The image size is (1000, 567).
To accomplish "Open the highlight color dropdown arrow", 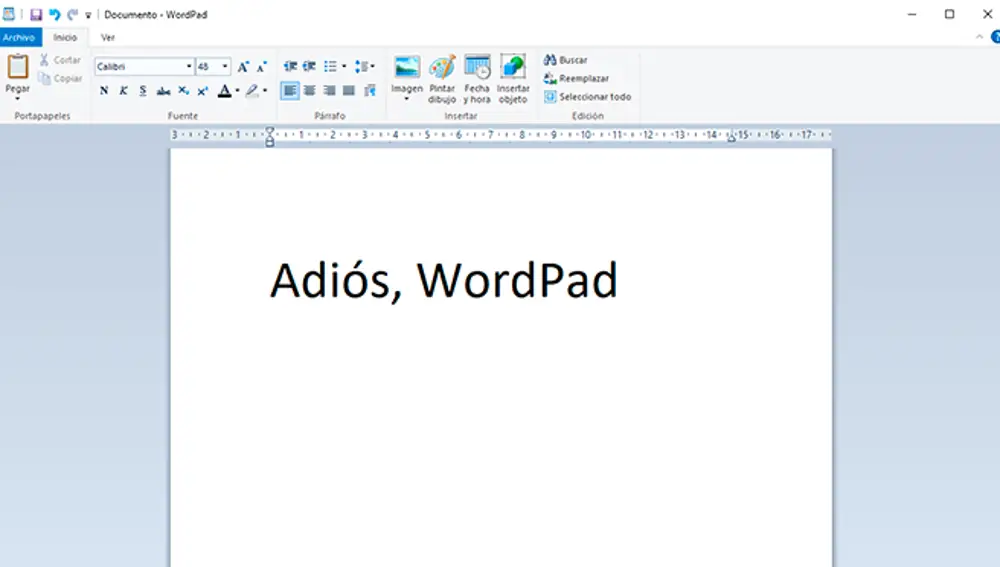I will point(265,91).
